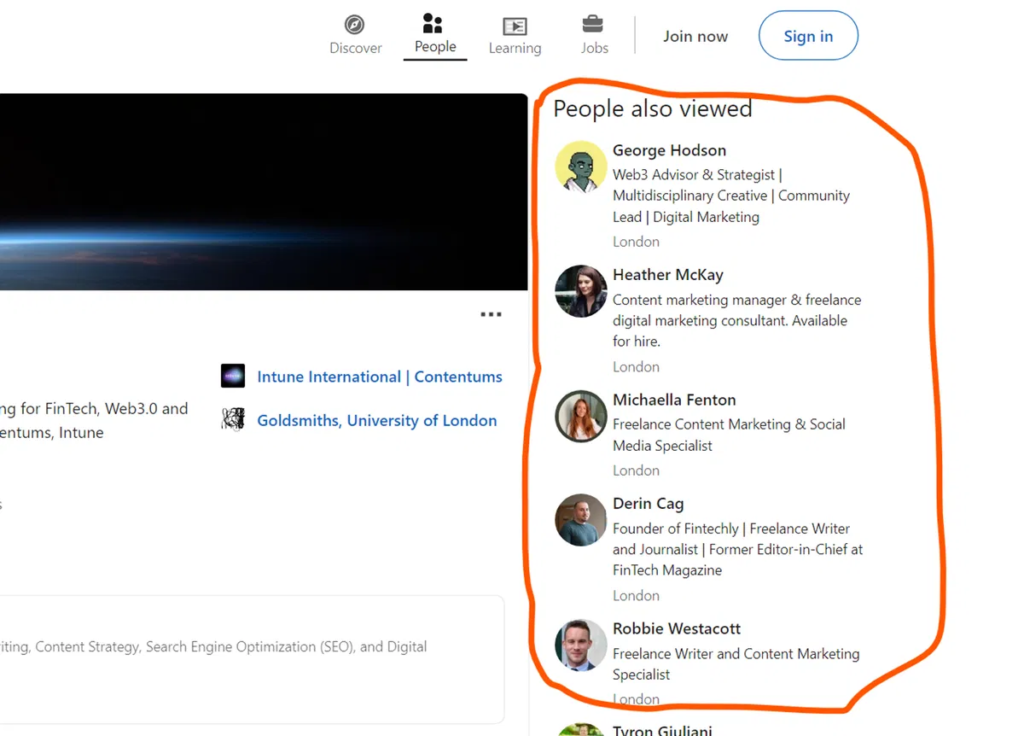Switch to the Jobs tab
Viewport: 1024px width, 736px height.
(593, 36)
